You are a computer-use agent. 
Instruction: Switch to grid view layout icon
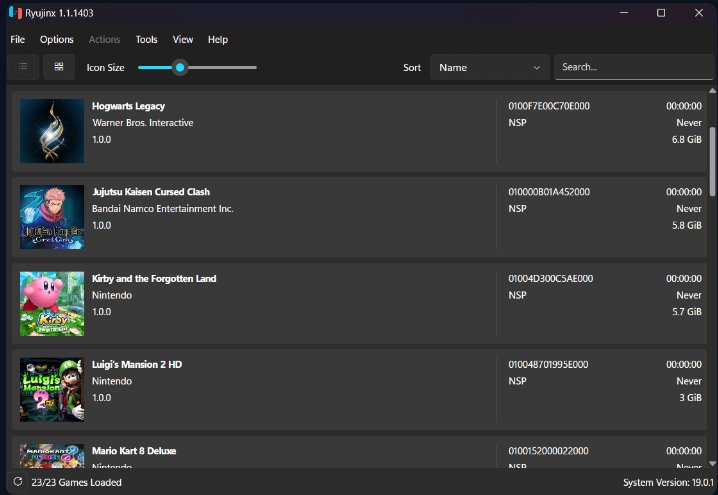[x=59, y=67]
